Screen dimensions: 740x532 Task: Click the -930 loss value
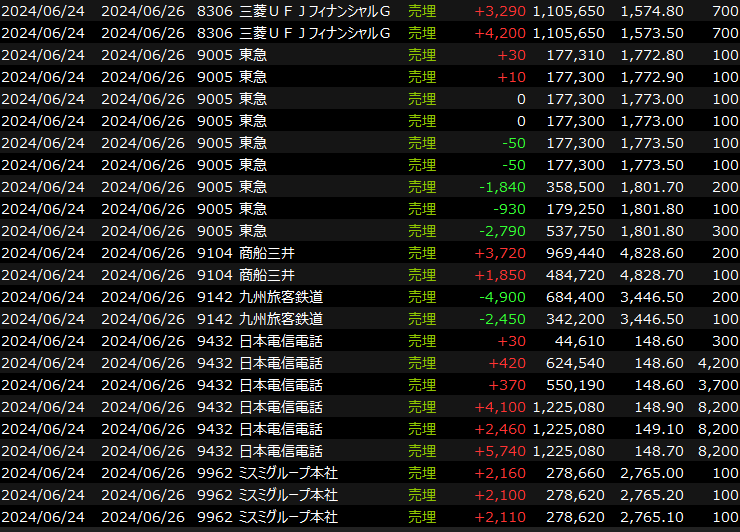tap(507, 209)
